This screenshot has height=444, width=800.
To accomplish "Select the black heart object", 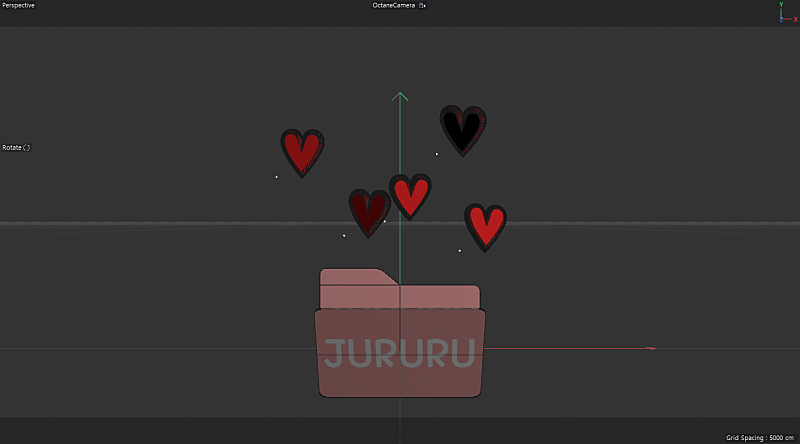I will click(x=463, y=130).
